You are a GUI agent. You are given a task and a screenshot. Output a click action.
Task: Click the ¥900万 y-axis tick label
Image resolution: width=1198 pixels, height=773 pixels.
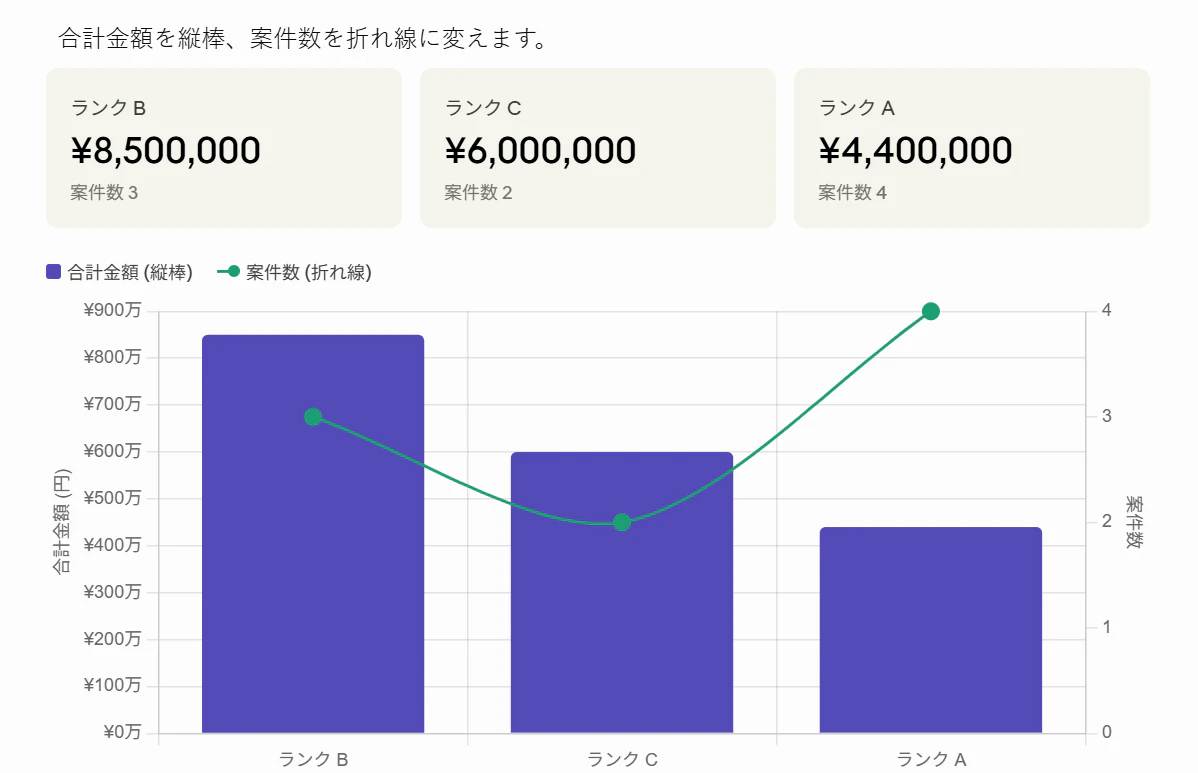(112, 310)
